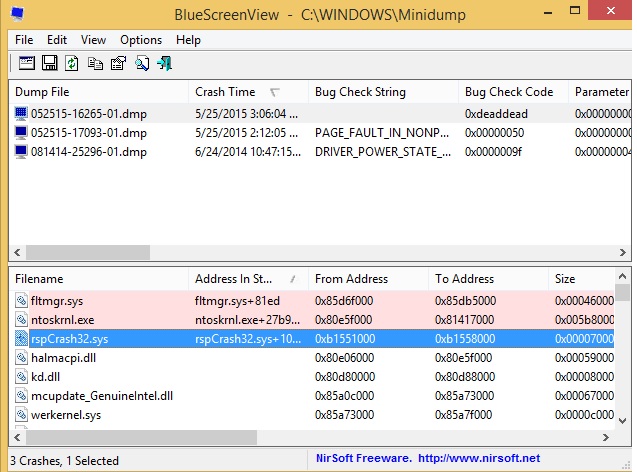Image resolution: width=637 pixels, height=472 pixels.
Task: Click the werkernel.sys file icon
Action: tap(22, 415)
